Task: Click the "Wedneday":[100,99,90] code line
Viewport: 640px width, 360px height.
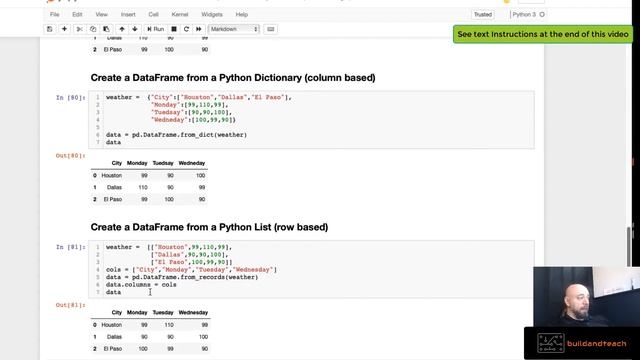Action: click(x=193, y=120)
